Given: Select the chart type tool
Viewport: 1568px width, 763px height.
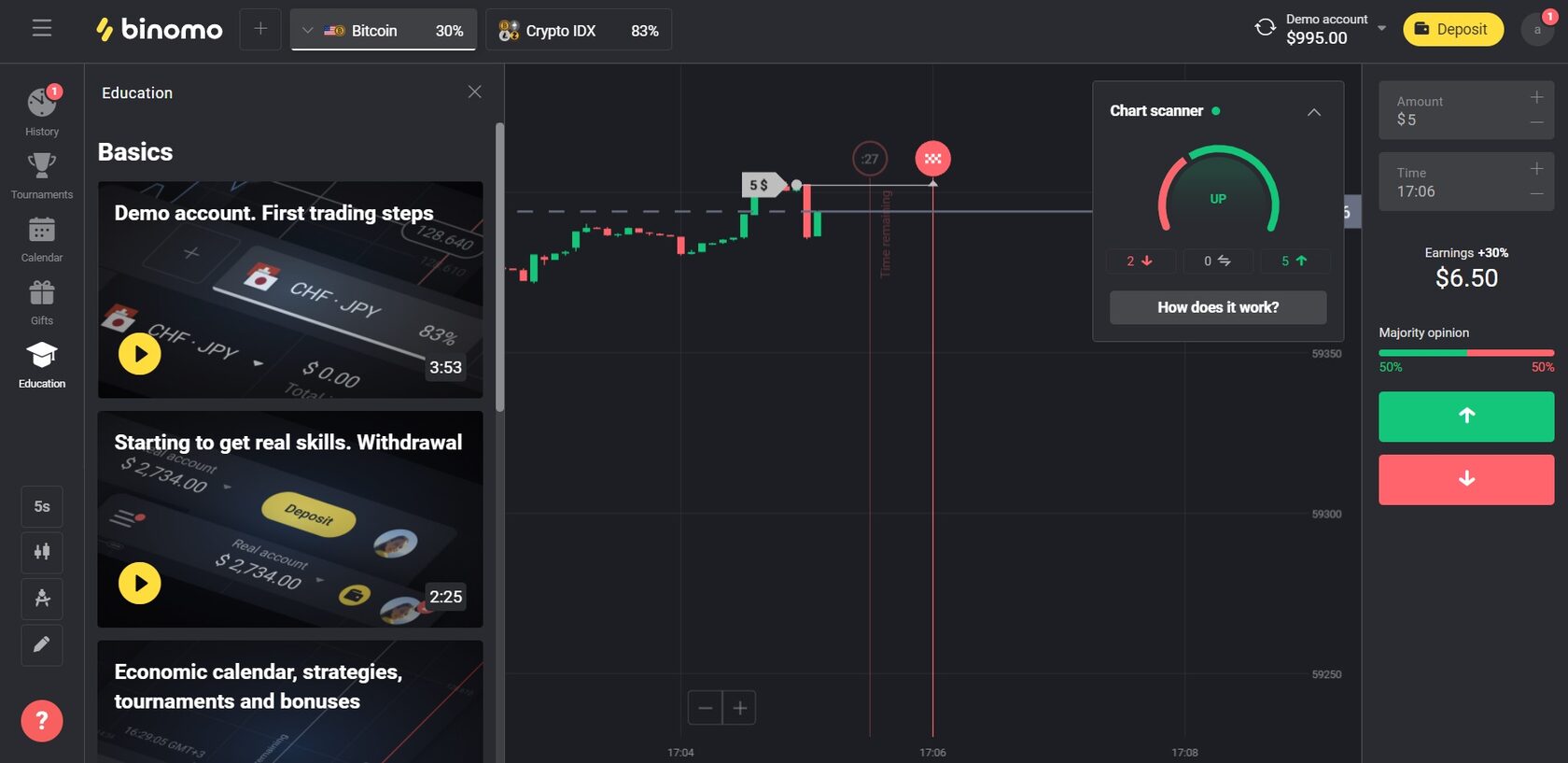Looking at the screenshot, I should click(41, 552).
